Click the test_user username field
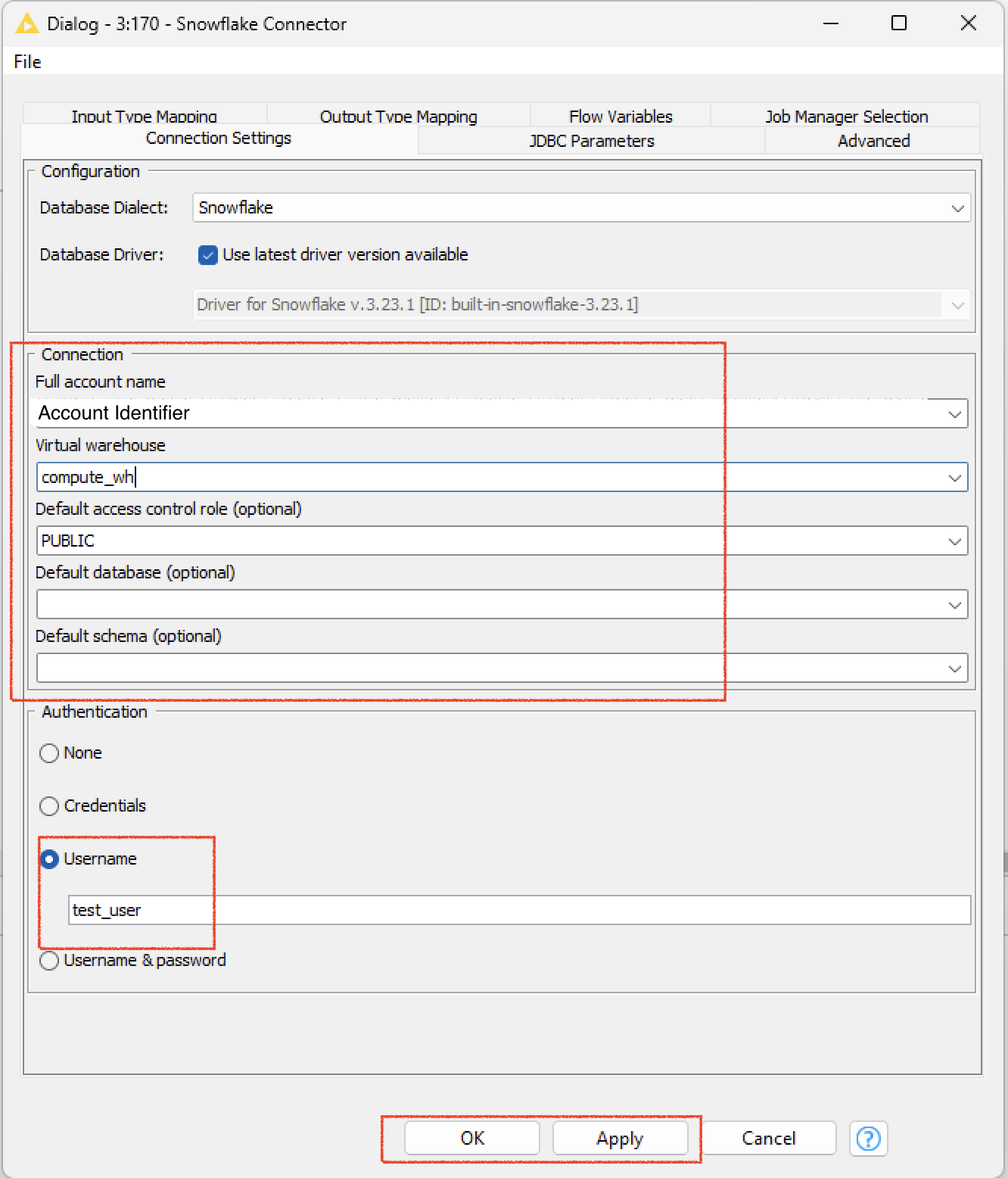The height and width of the screenshot is (1178, 1008). [x=303, y=909]
